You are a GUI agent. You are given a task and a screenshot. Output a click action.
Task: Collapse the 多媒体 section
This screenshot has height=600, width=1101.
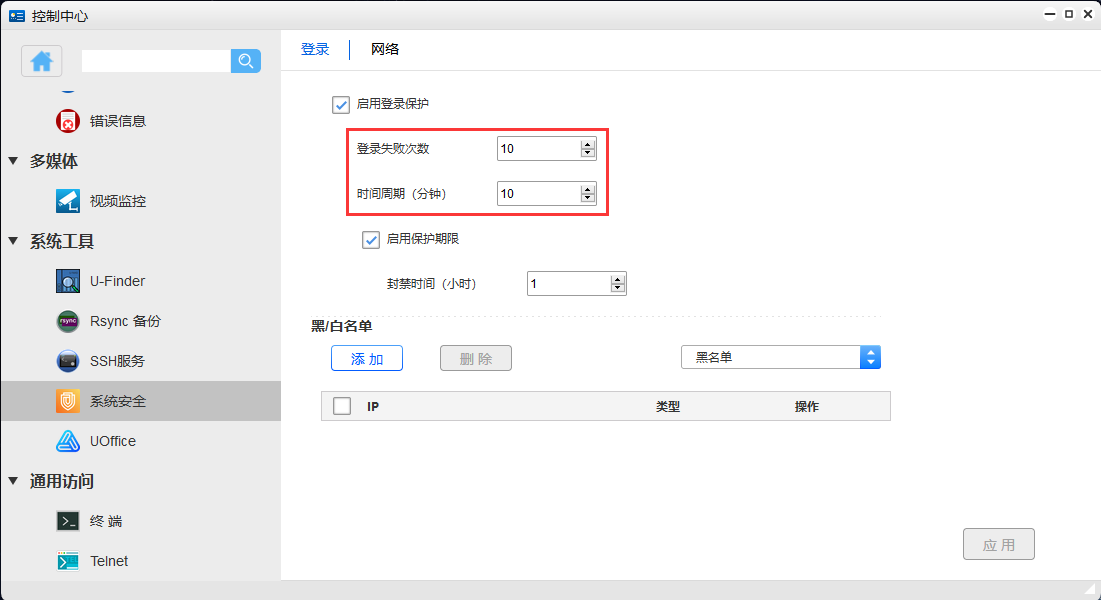tap(13, 161)
